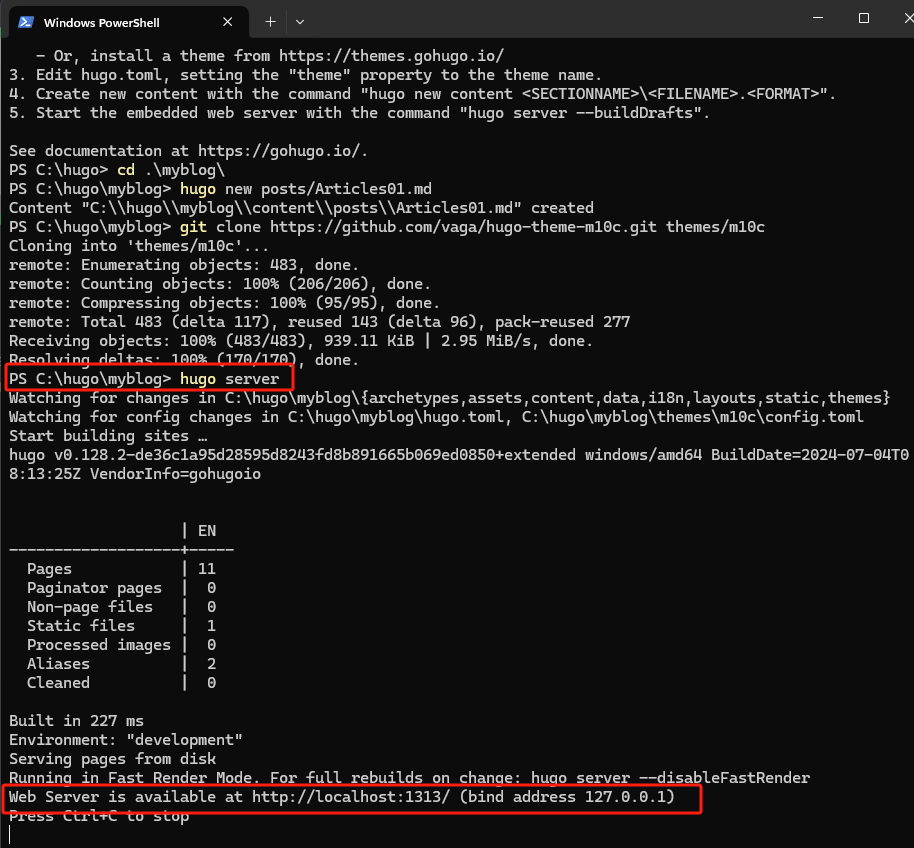Click the PowerShell icon in the tab
Image resolution: width=914 pixels, height=848 pixels.
tap(26, 22)
